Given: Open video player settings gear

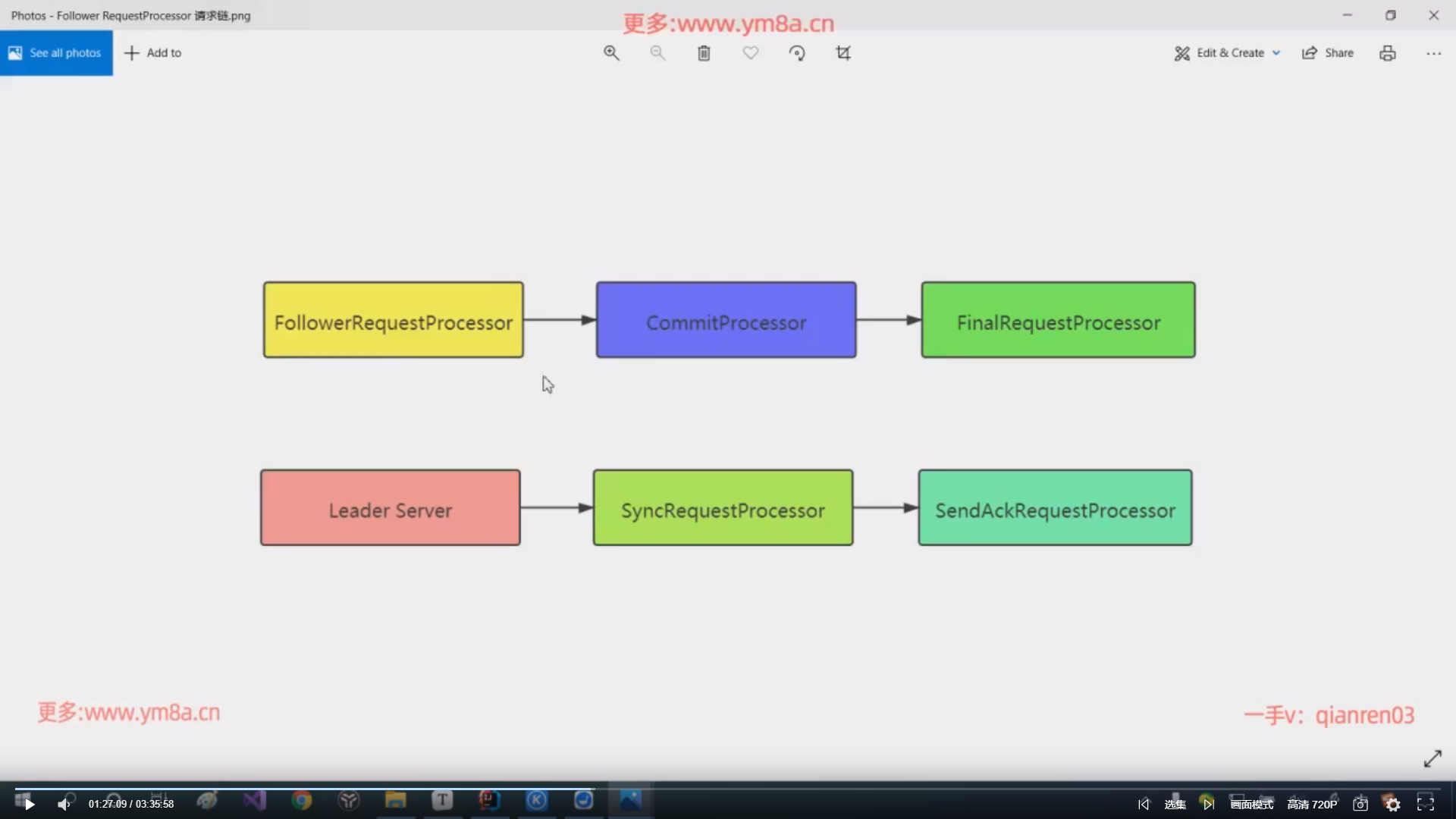Looking at the screenshot, I should click(x=1392, y=805).
